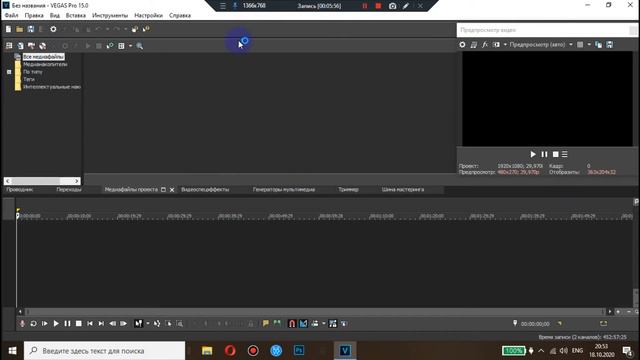The image size is (640, 360).
Task: Pause in the video preview window
Action: (x=544, y=154)
